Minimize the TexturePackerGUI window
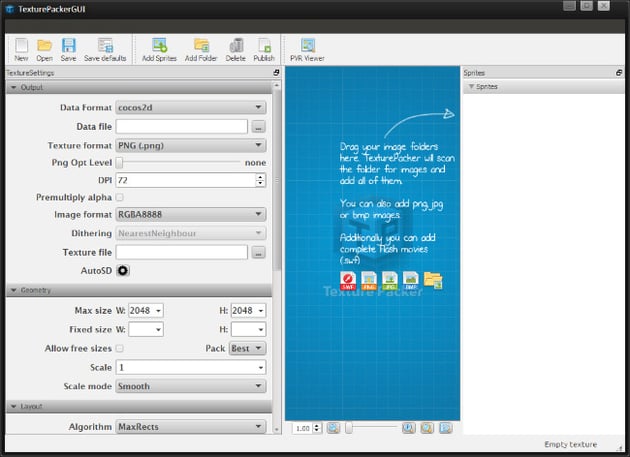This screenshot has width=630, height=457. coord(569,6)
